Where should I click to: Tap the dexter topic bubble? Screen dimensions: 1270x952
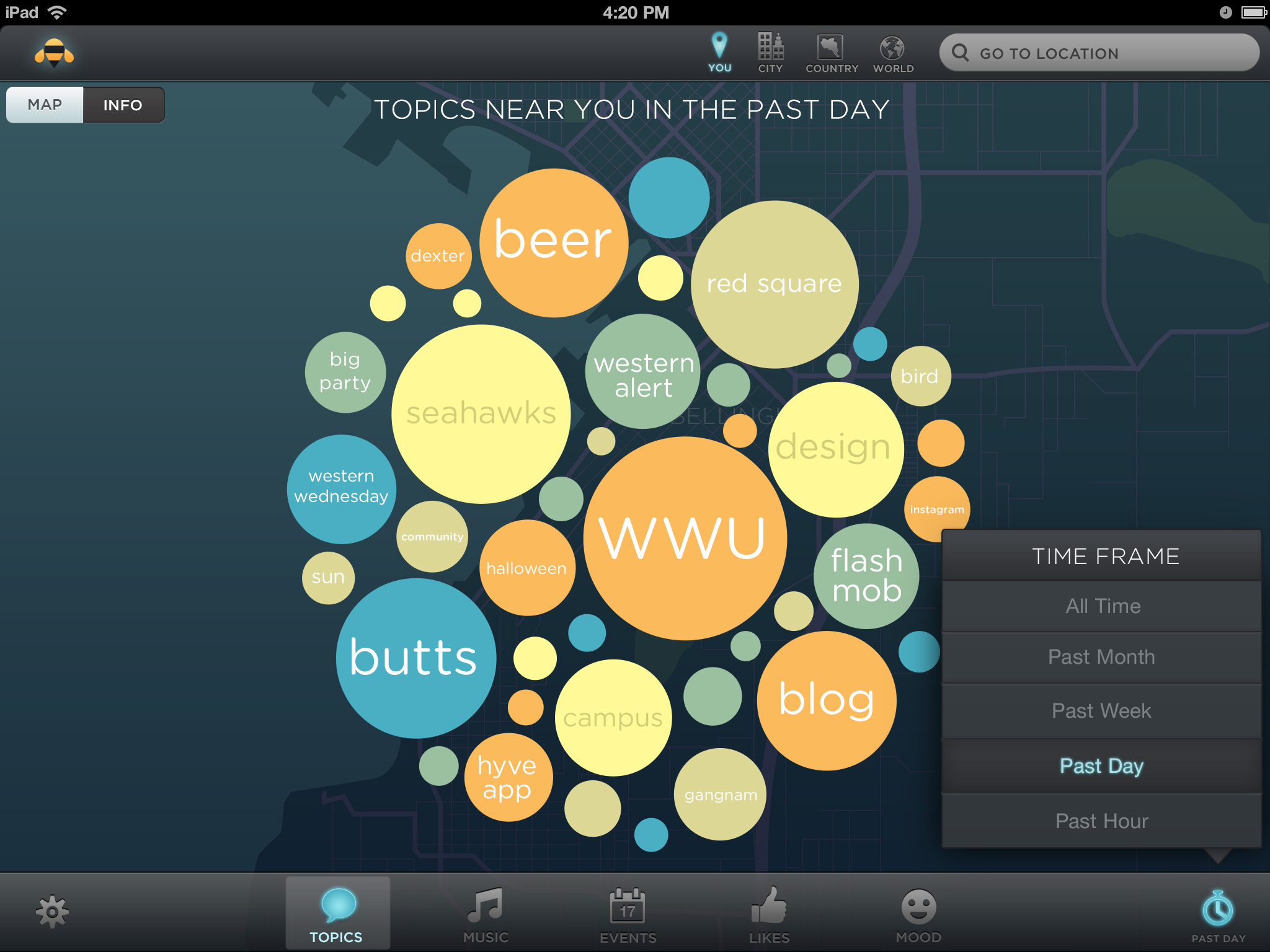[438, 256]
